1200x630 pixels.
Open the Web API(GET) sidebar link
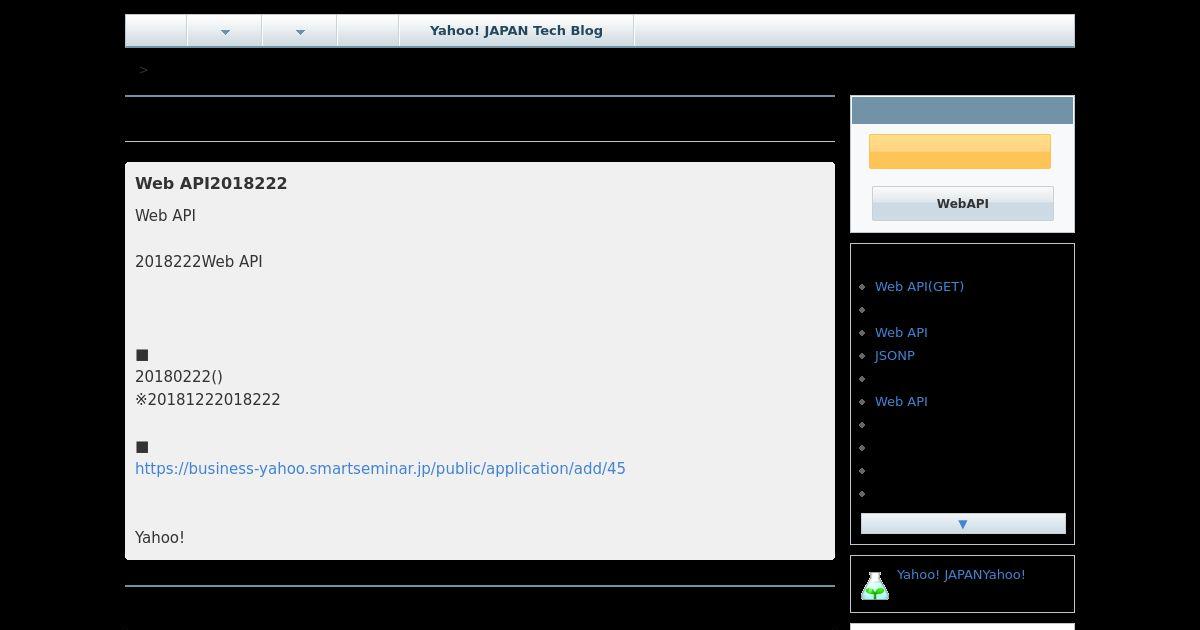click(919, 287)
